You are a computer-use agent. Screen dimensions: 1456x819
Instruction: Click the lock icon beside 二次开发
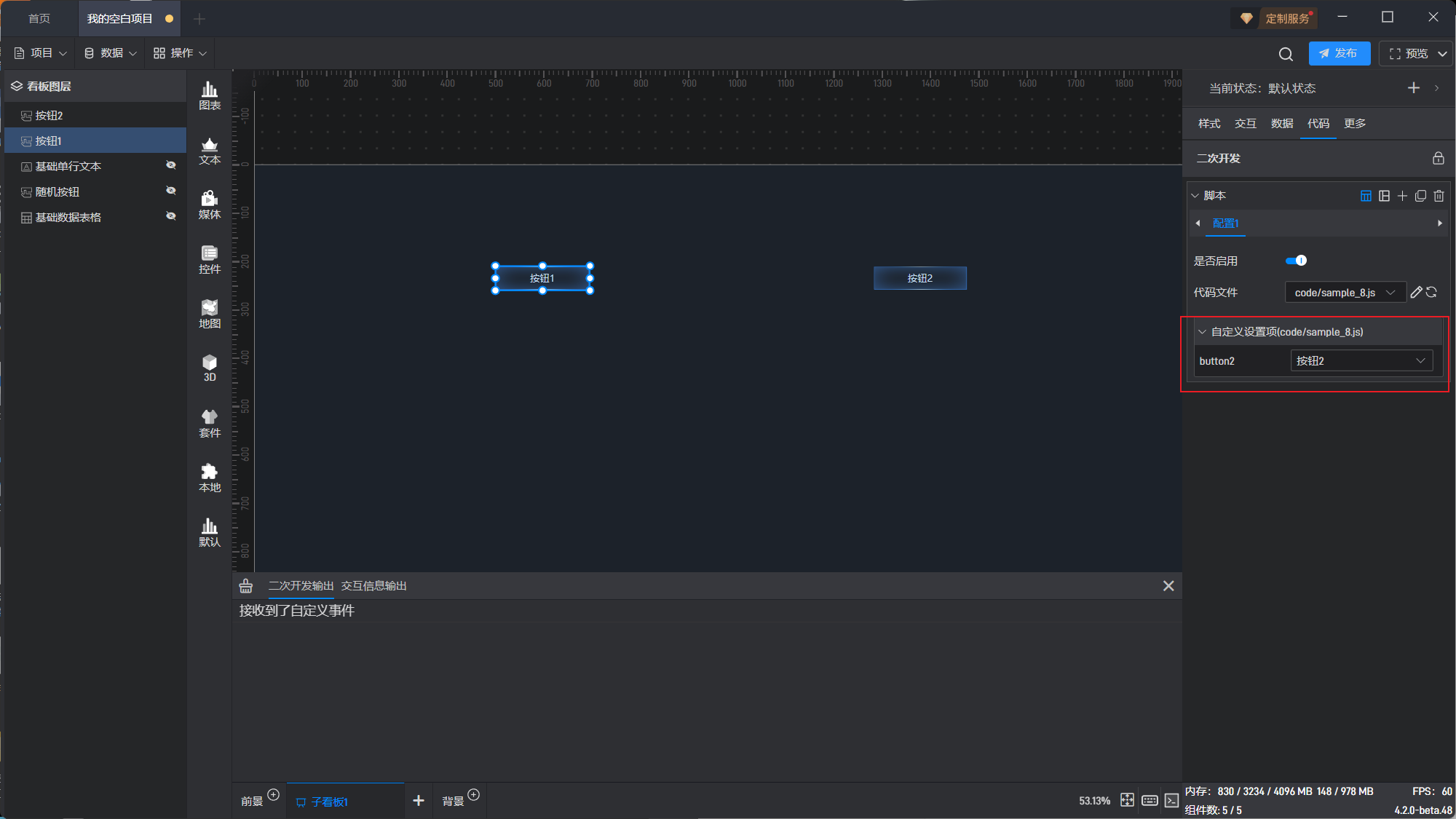(1438, 158)
